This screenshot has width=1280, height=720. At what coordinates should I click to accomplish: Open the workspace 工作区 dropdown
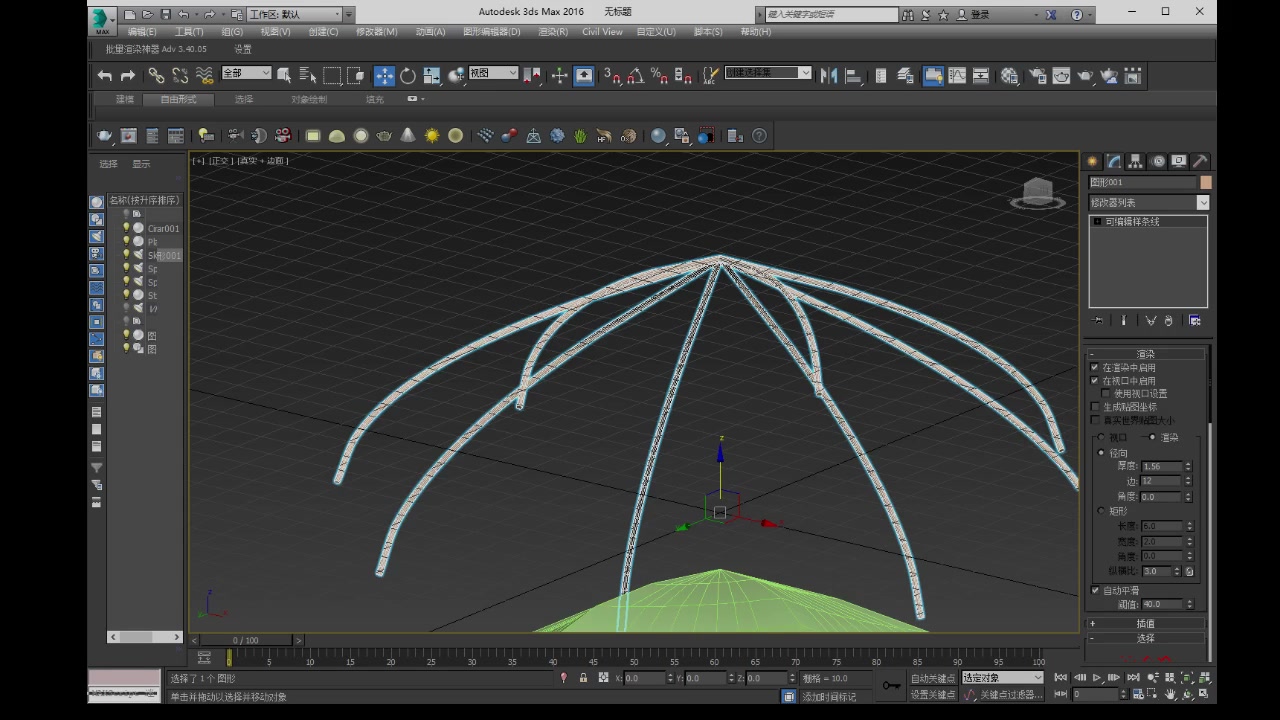(x=300, y=14)
